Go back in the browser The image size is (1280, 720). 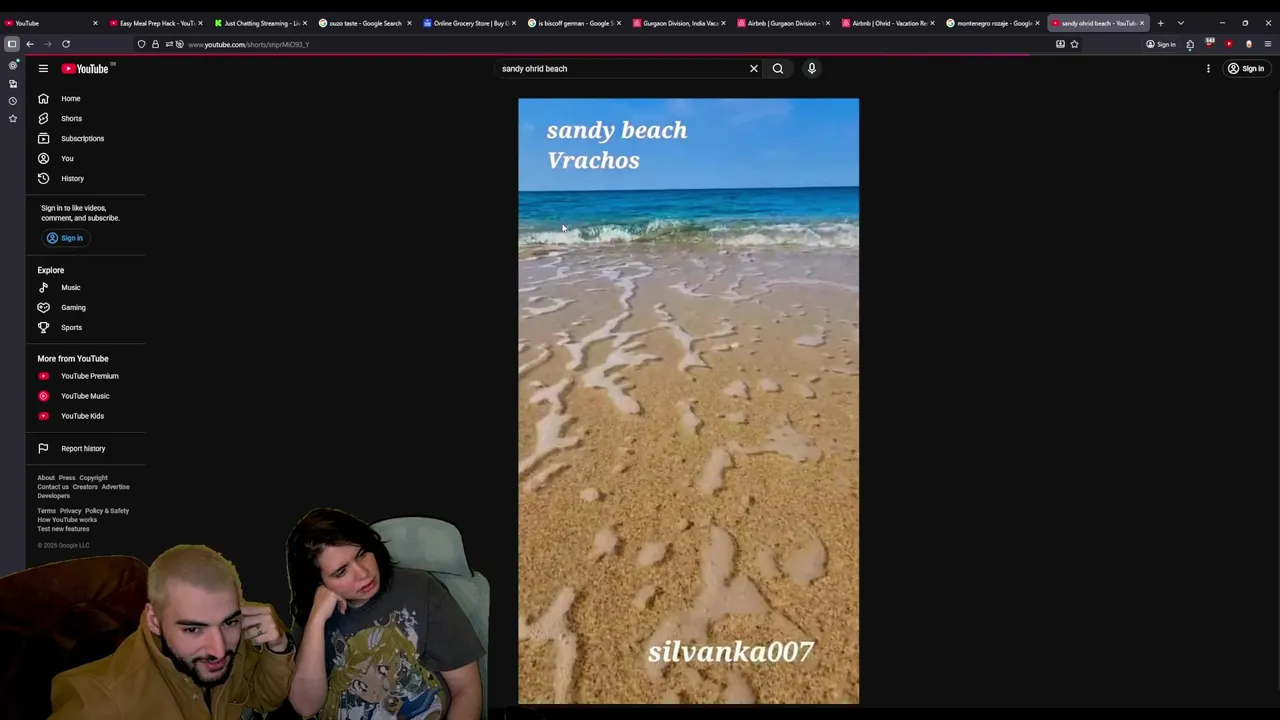click(30, 44)
